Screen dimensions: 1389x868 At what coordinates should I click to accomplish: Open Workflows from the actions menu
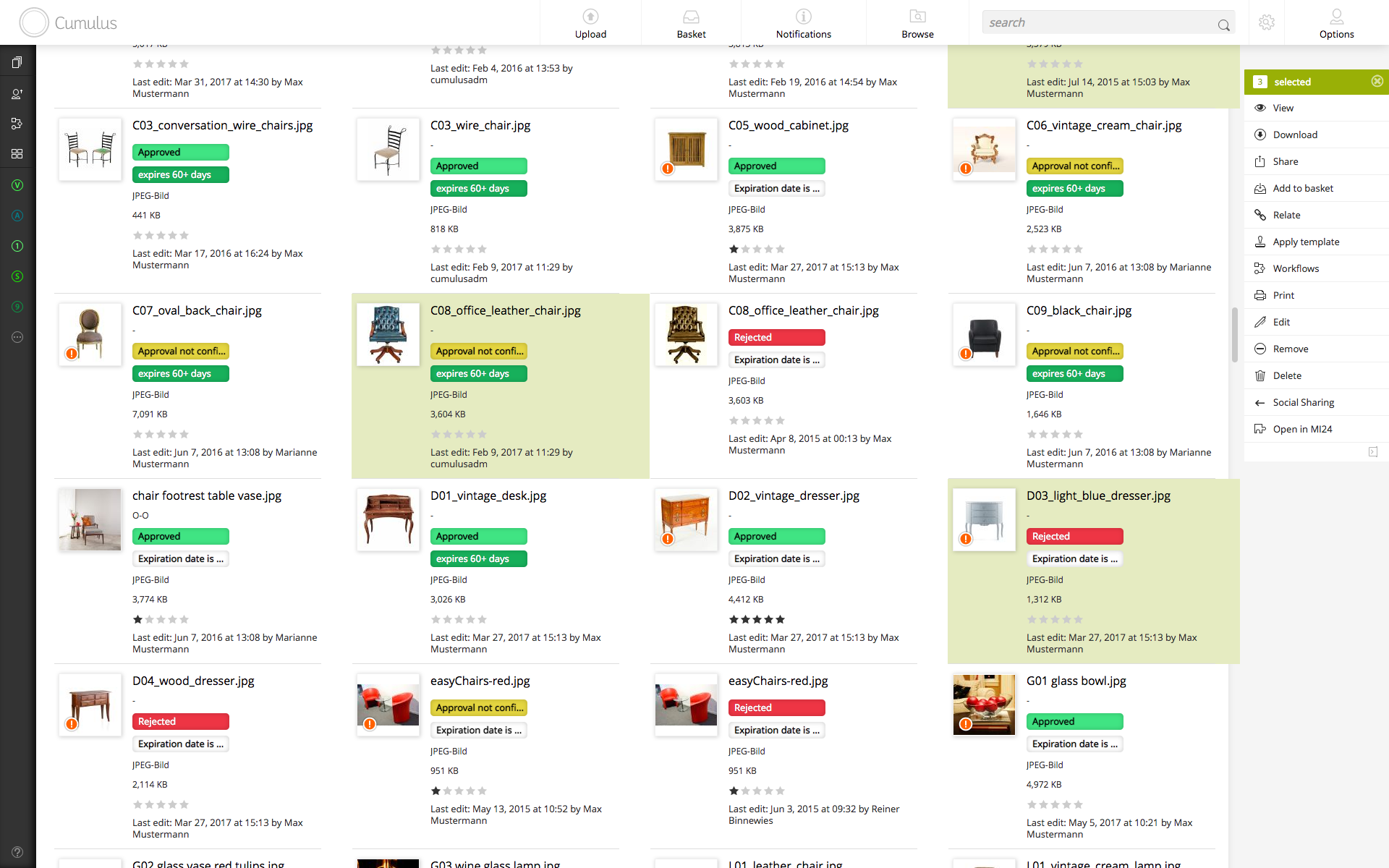tap(1316, 268)
